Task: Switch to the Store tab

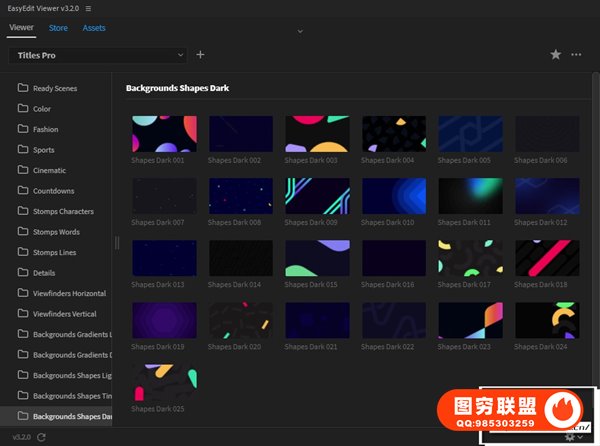Action: coord(59,28)
